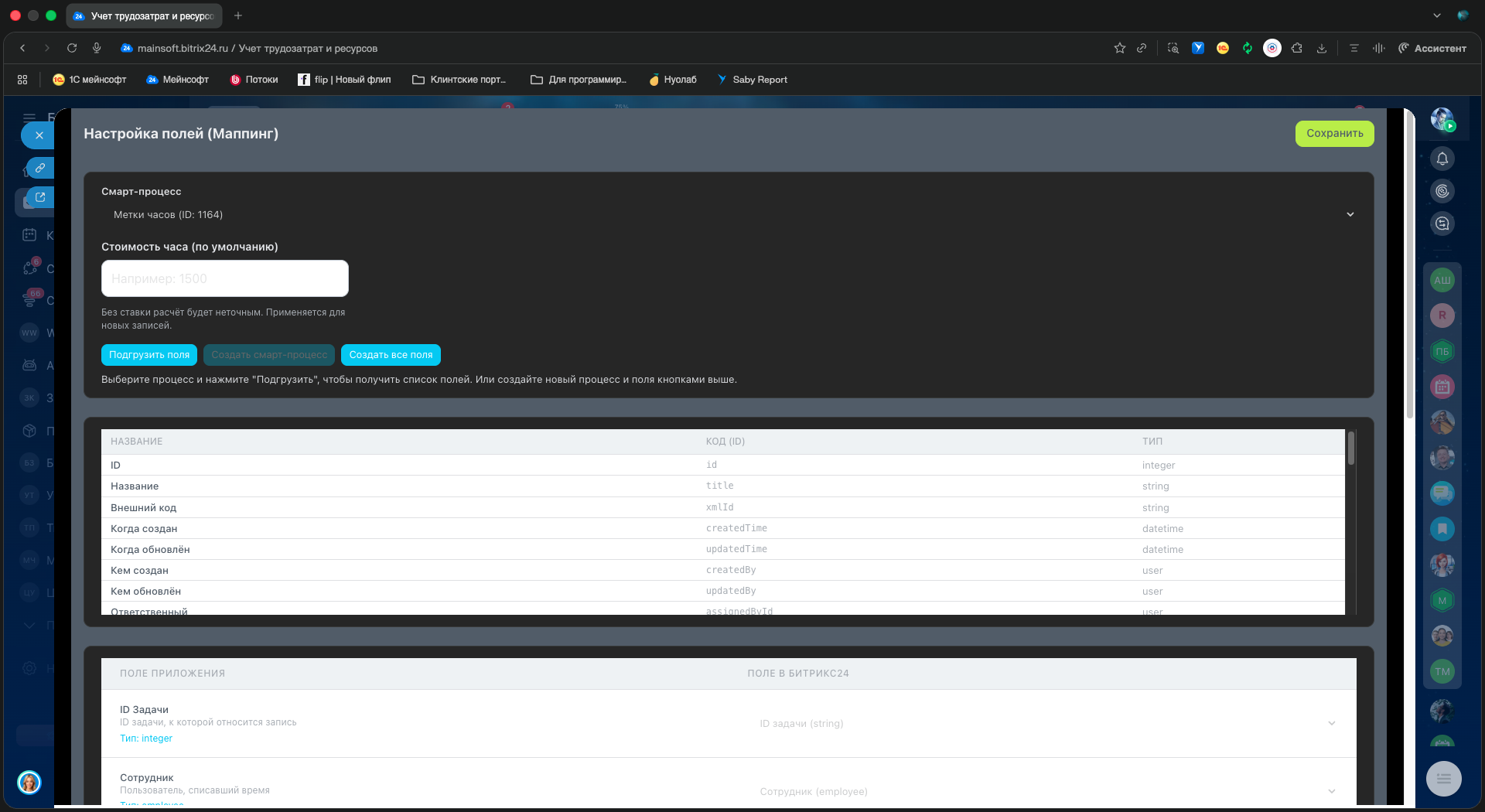
Task: Click the hourly cost input field
Action: [225, 278]
